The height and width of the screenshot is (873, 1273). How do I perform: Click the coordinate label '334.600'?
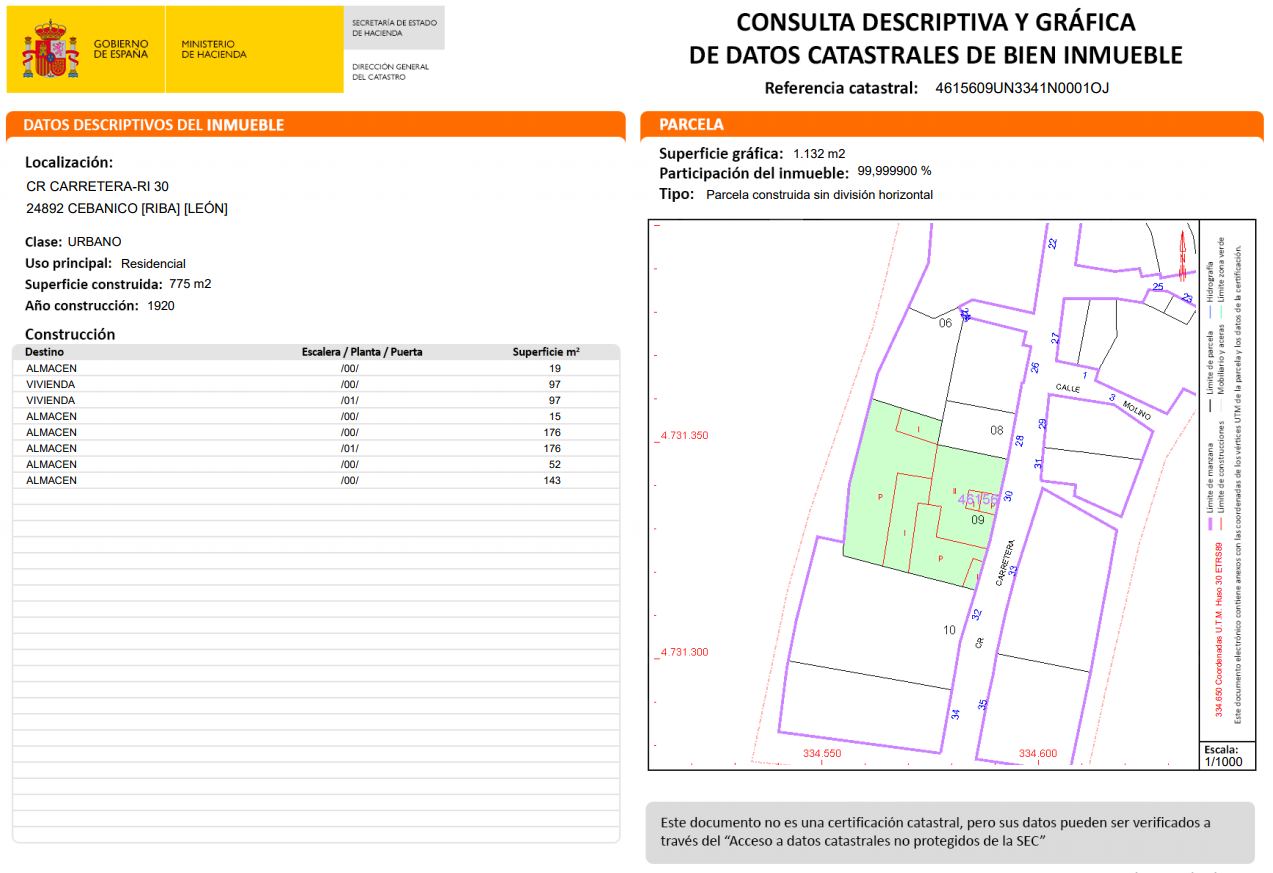tap(1038, 753)
